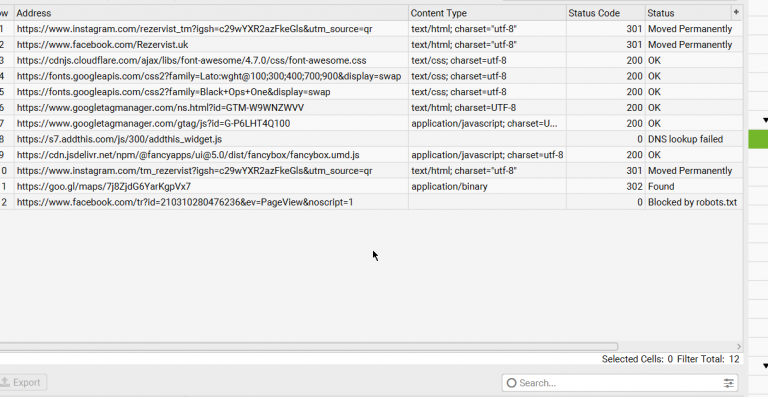Select the googletagmanager ns.html address
This screenshot has width=768, height=397.
[x=160, y=108]
